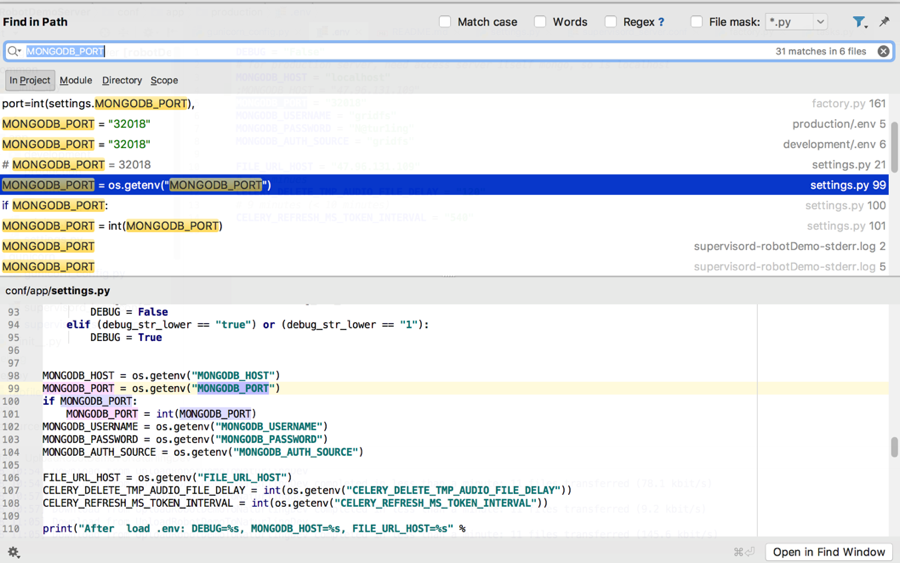Viewport: 900px width, 563px height.
Task: Click Open in Find Window button
Action: tap(829, 552)
